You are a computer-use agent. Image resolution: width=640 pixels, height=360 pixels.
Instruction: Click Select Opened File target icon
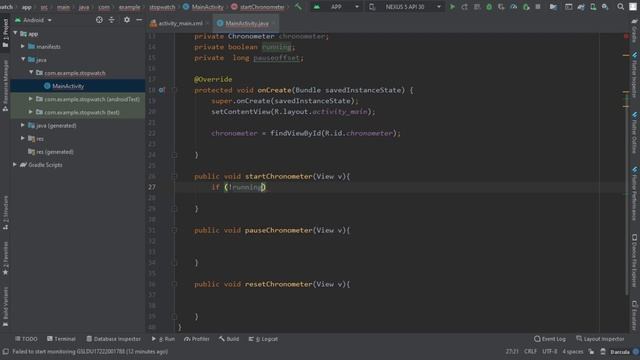[99, 20]
